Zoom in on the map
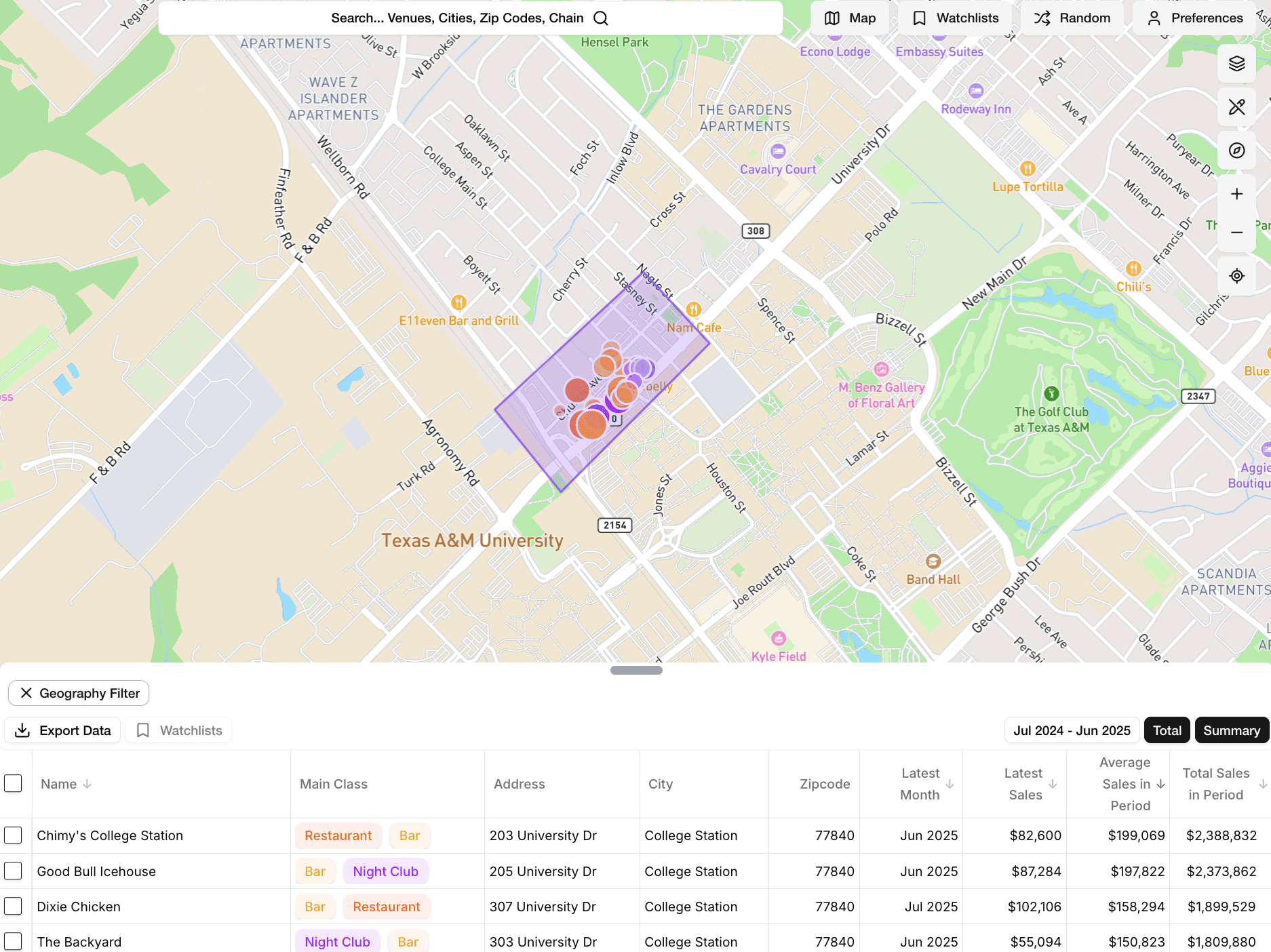Screen dimensions: 1271x952 tap(1236, 194)
